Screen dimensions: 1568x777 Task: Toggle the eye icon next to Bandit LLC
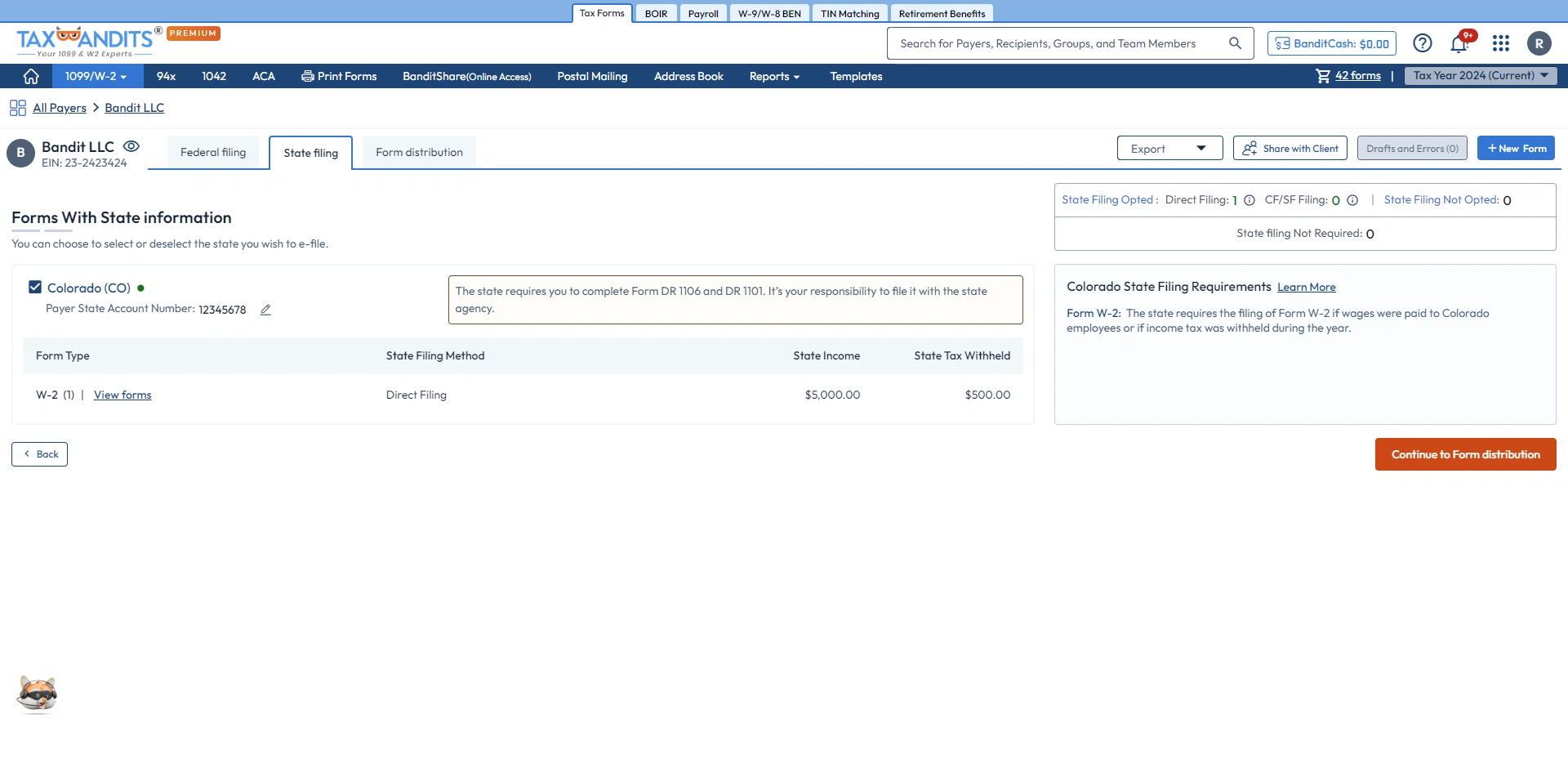click(x=131, y=146)
